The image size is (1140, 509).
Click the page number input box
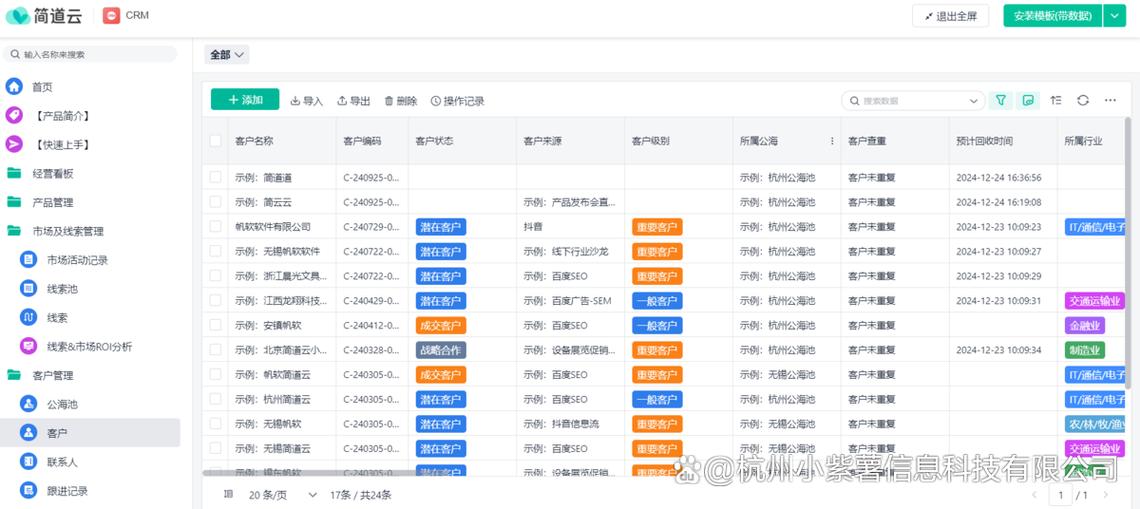point(1061,495)
